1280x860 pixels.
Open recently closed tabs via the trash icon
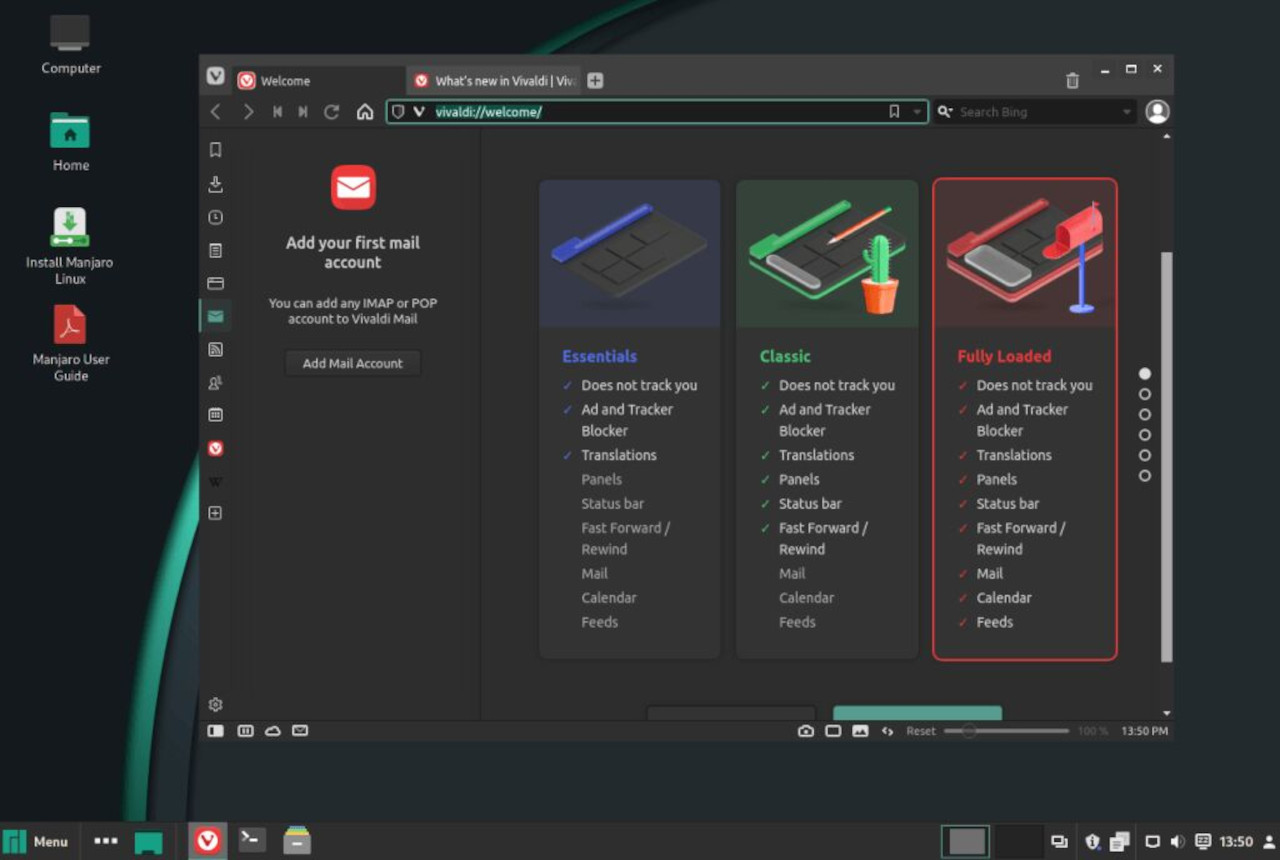point(1072,80)
